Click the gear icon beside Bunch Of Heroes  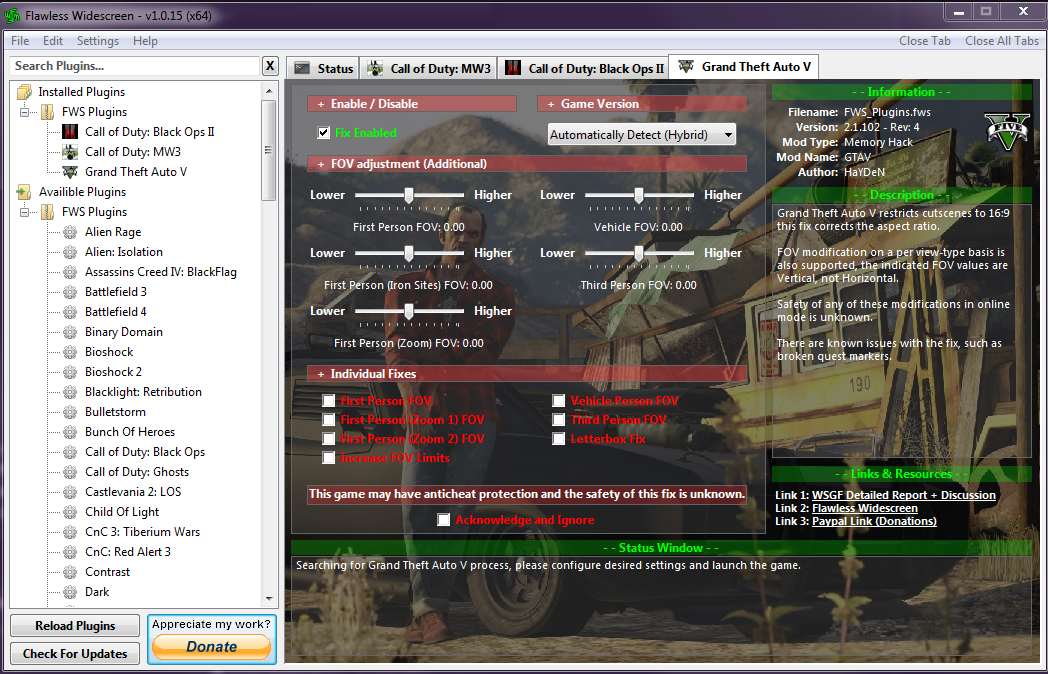70,432
